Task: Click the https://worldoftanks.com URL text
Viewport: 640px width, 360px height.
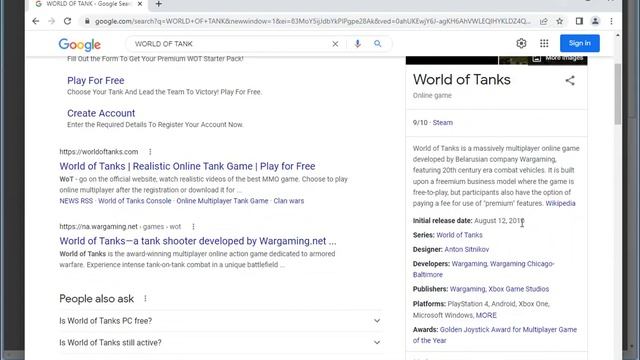Action: [99, 152]
